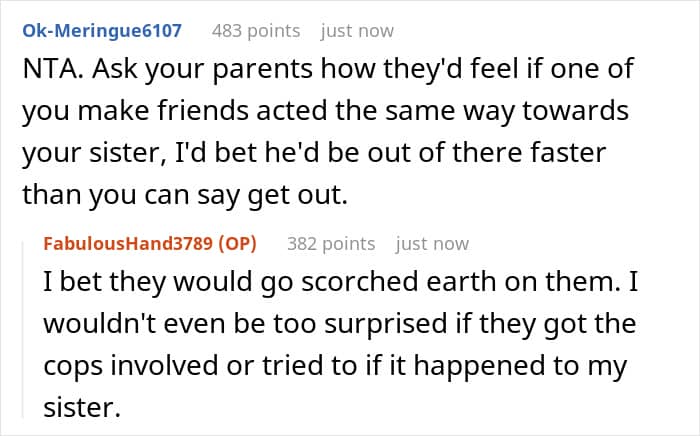Click the text 'than you can say get out.'
The height and width of the screenshot is (436, 700).
point(183,196)
